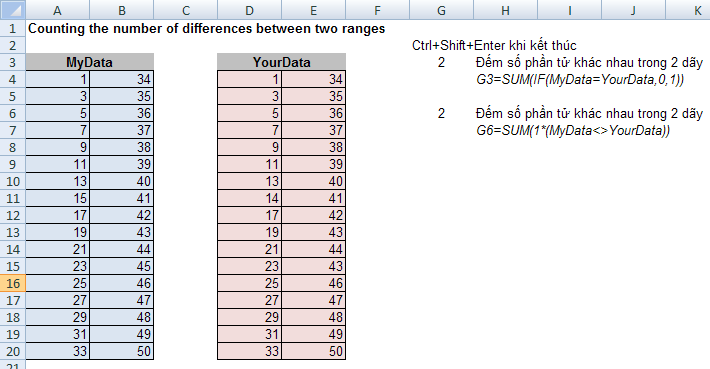This screenshot has height=369, width=710.
Task: Click the Ctrl+Shift+Enter note cell
Action: pyautogui.click(x=494, y=45)
